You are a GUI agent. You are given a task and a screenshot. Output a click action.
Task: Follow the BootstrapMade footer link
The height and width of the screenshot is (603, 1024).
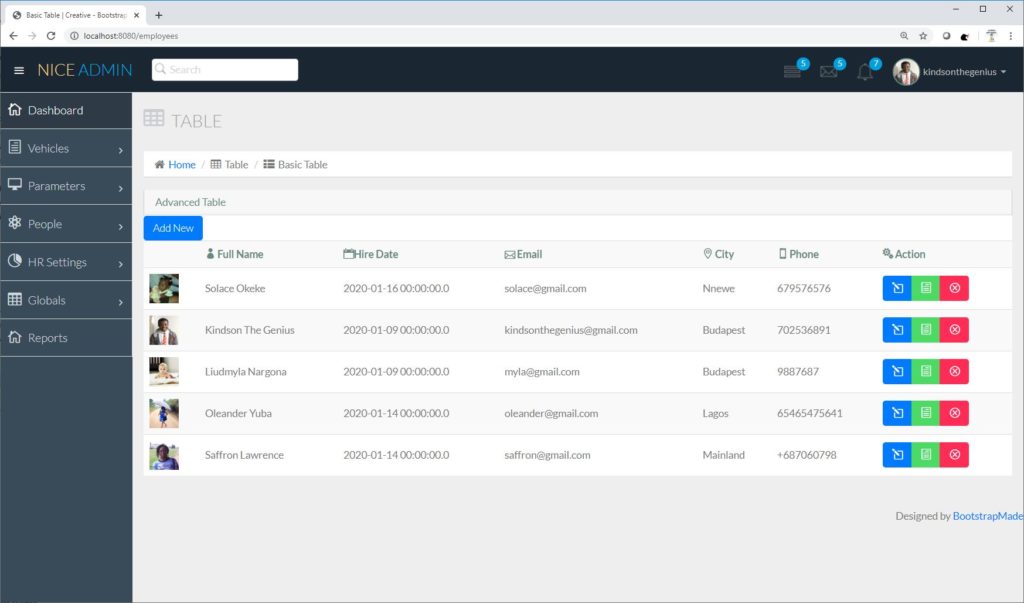(987, 516)
